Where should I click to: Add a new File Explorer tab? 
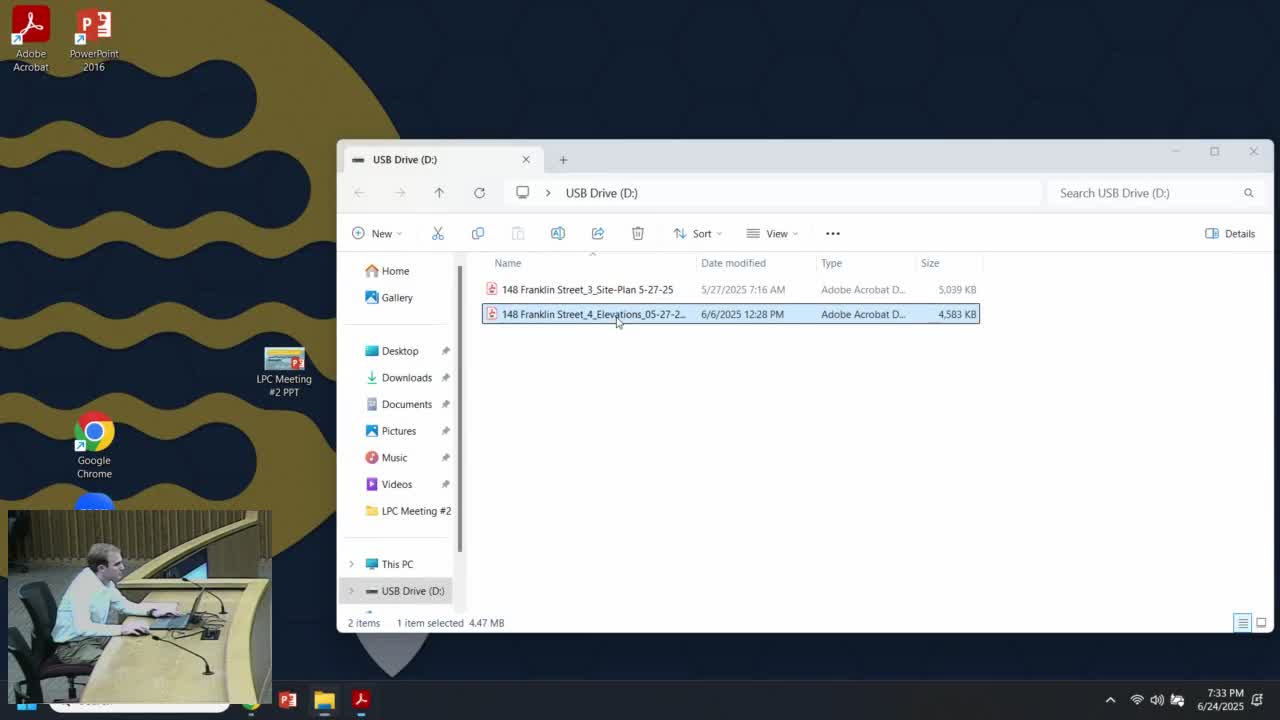pyautogui.click(x=563, y=160)
